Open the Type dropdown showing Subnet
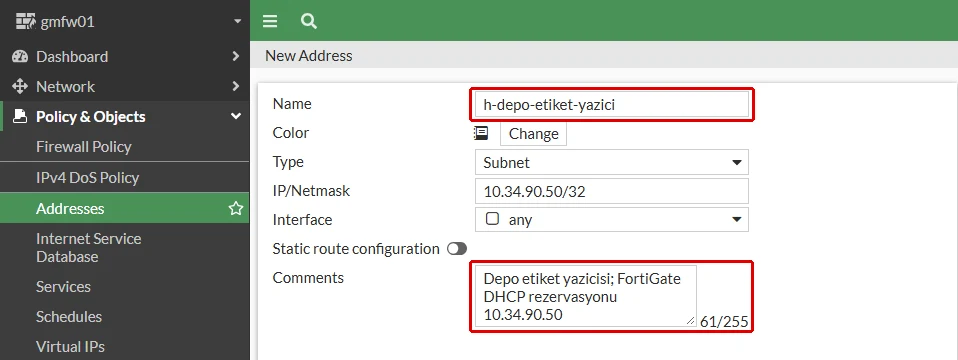This screenshot has width=958, height=360. point(612,163)
